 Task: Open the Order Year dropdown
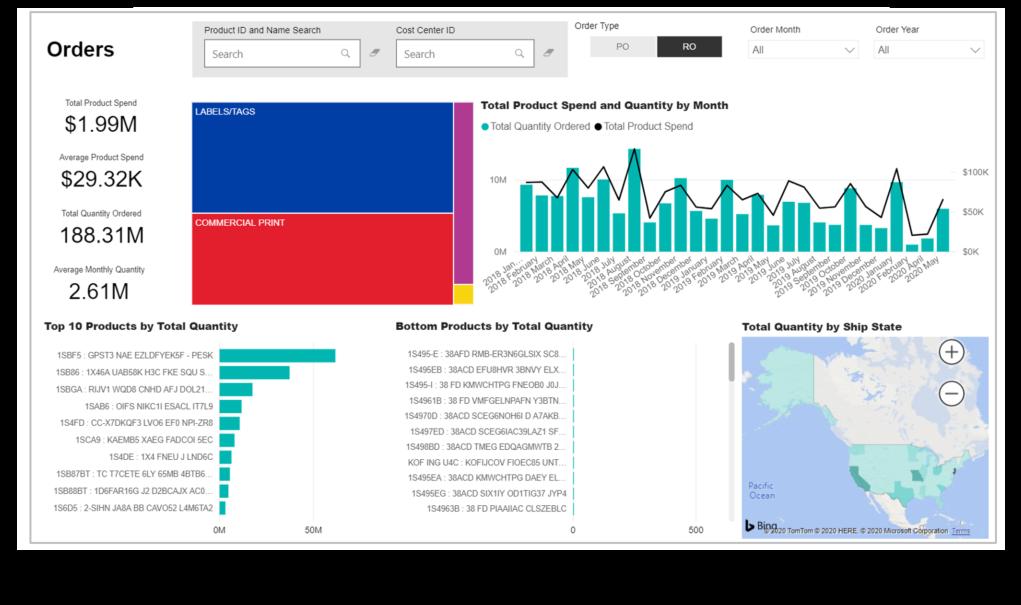coord(929,49)
